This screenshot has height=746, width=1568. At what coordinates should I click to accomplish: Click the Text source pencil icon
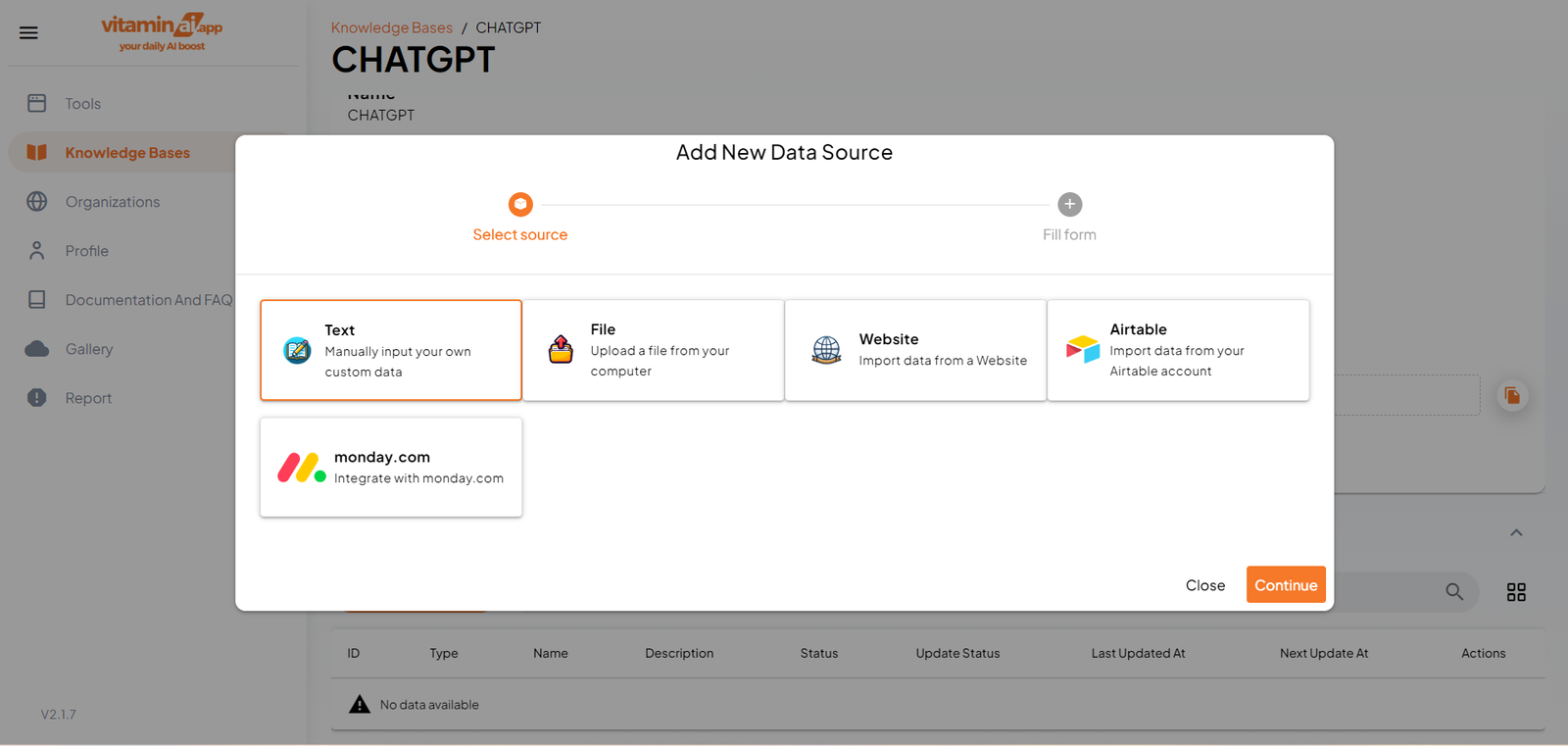pyautogui.click(x=297, y=350)
